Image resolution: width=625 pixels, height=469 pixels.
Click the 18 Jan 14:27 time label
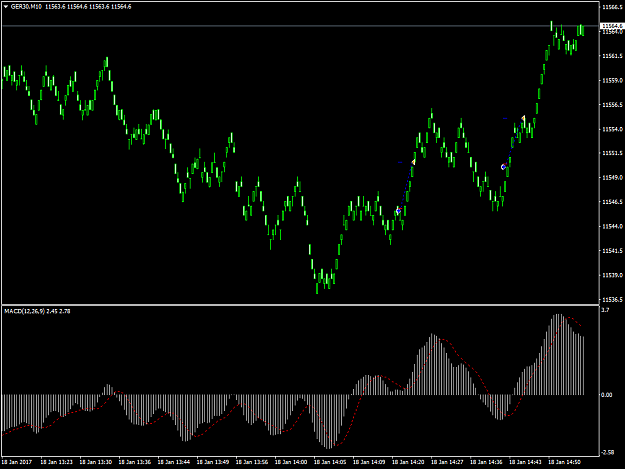(x=447, y=462)
